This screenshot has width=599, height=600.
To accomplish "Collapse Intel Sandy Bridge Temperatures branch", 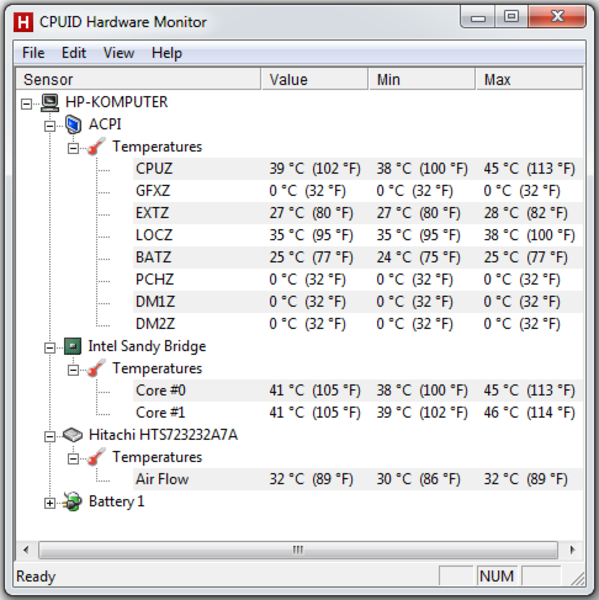I will [x=73, y=370].
